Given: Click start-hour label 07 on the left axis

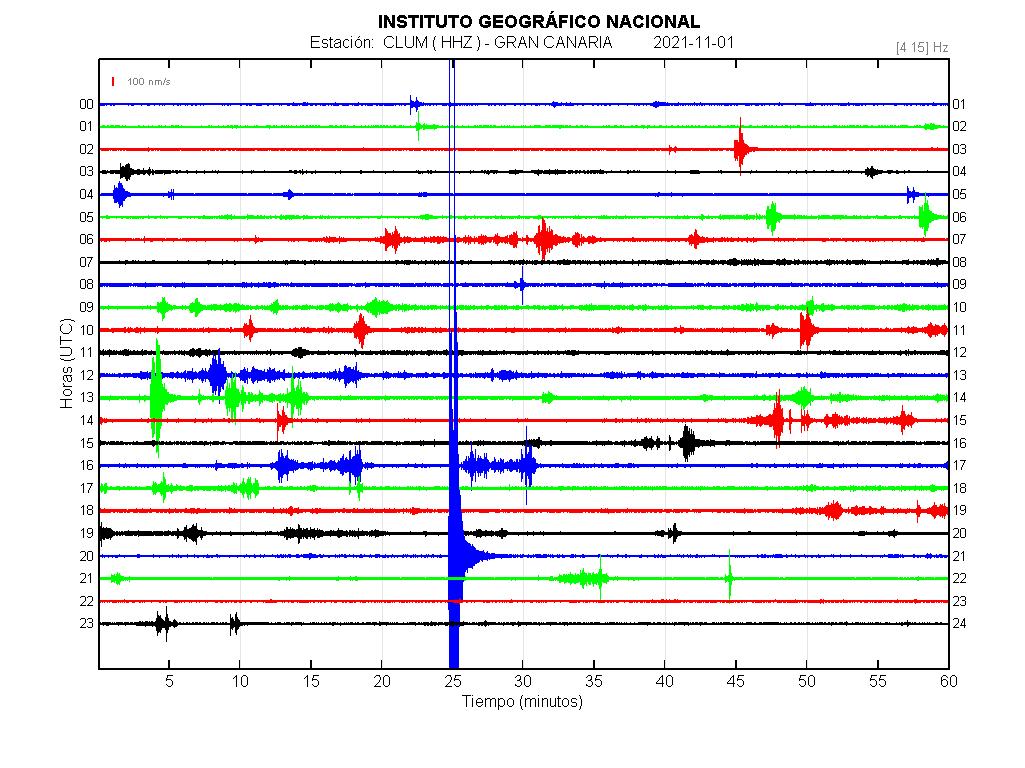Looking at the screenshot, I should pyautogui.click(x=86, y=263).
